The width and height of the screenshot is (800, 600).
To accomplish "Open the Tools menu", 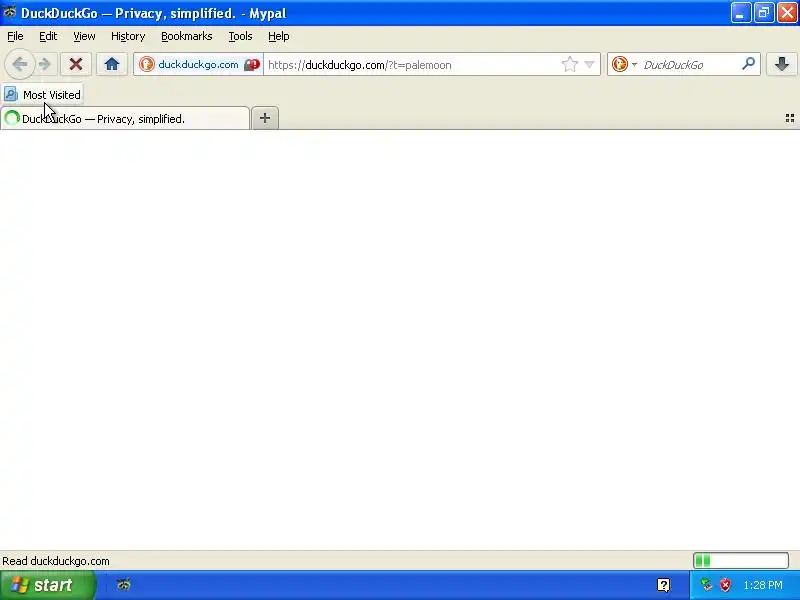I will (x=240, y=36).
